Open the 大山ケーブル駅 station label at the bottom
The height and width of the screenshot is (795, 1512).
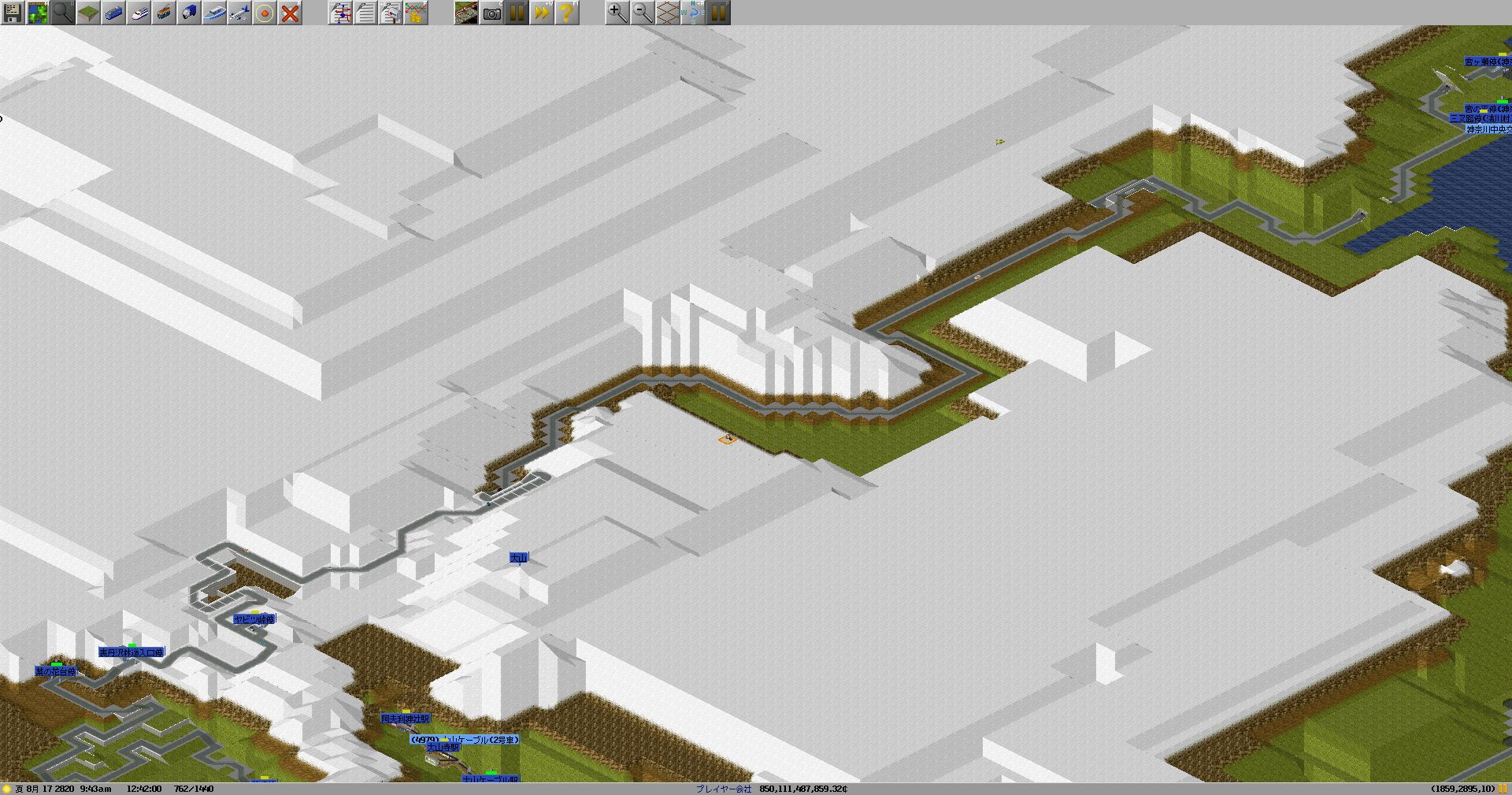click(x=491, y=779)
